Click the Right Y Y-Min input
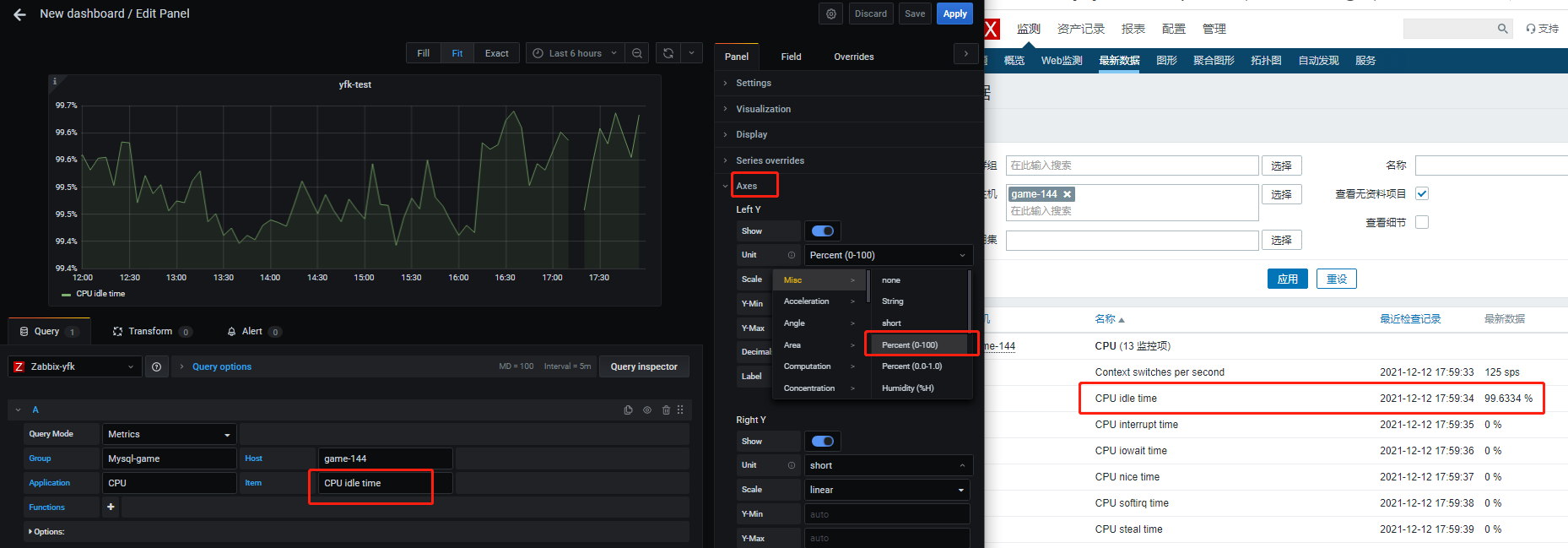Viewport: 1568px width, 548px height. tap(887, 514)
